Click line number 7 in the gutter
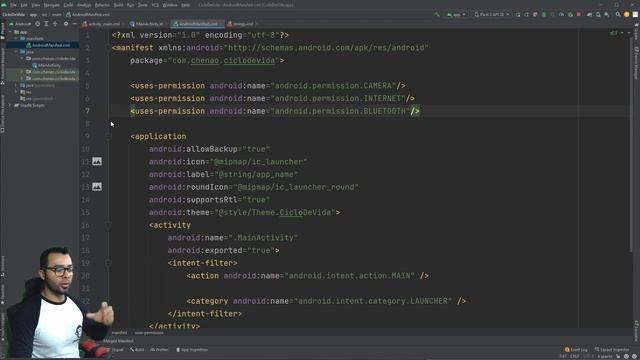This screenshot has height=360, width=640. click(x=87, y=111)
